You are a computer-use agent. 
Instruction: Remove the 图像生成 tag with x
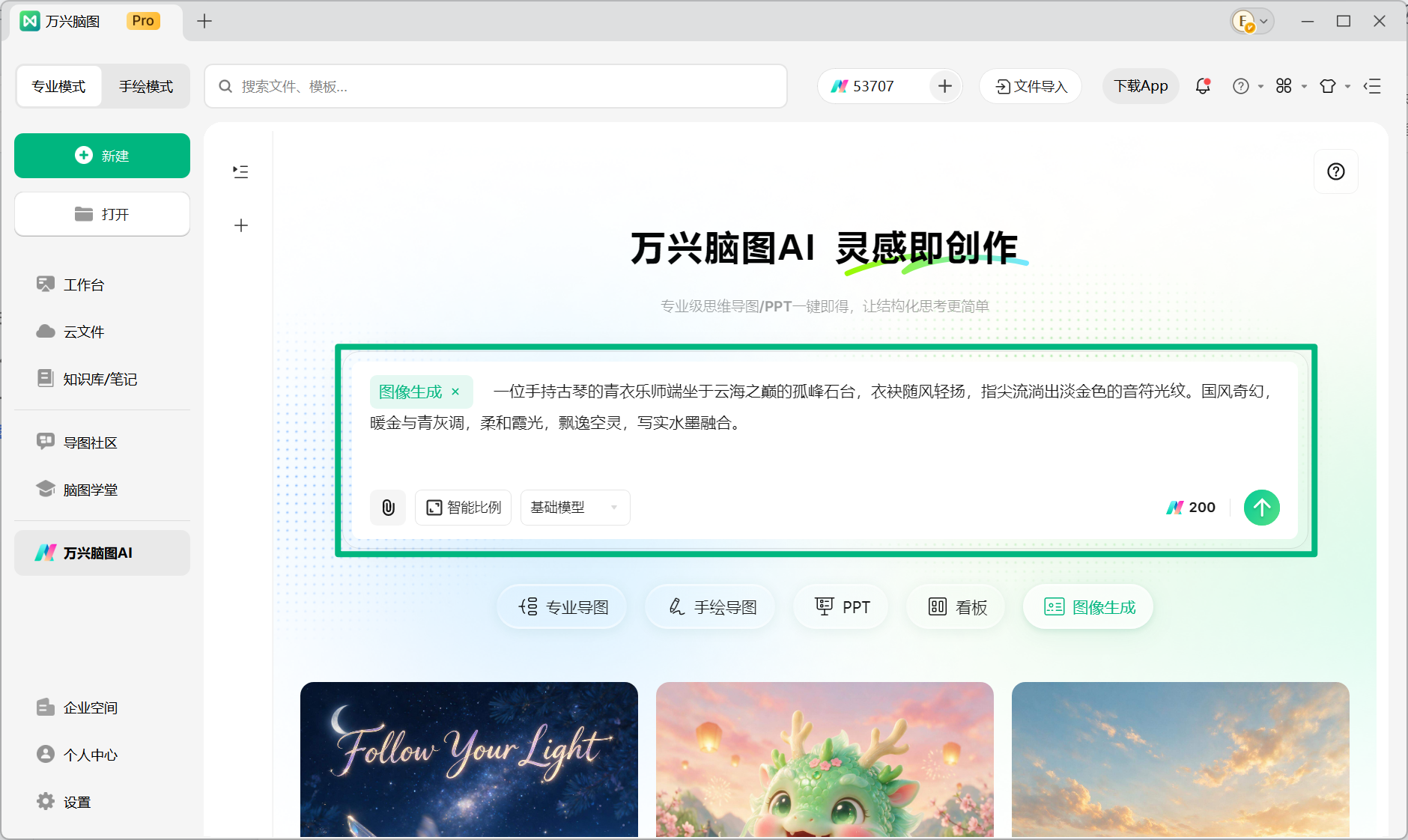pyautogui.click(x=455, y=392)
